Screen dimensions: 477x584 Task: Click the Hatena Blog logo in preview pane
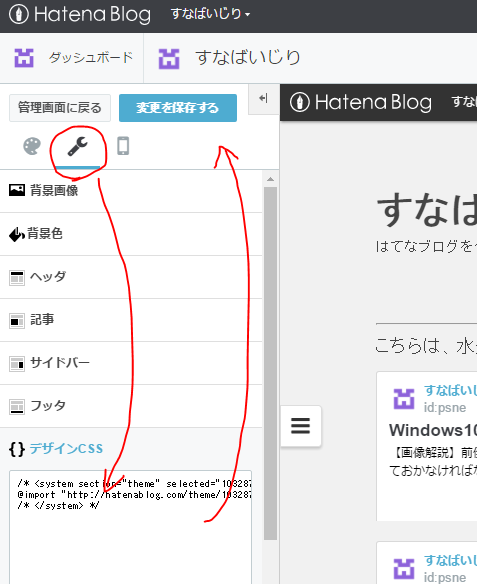(360, 102)
